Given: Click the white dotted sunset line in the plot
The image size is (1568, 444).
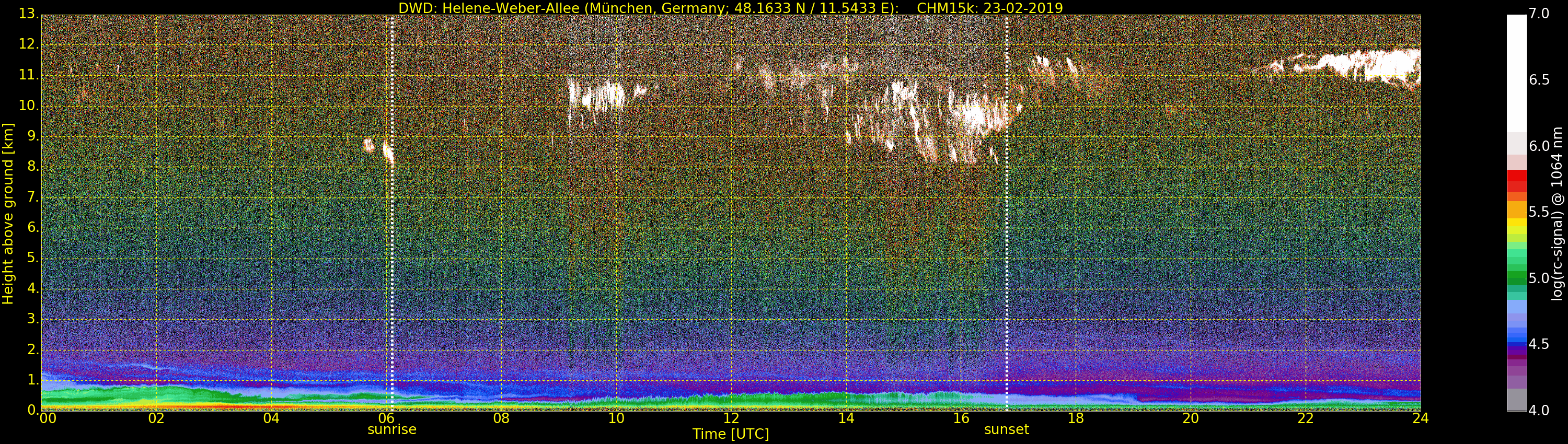Looking at the screenshot, I should (1007, 243).
